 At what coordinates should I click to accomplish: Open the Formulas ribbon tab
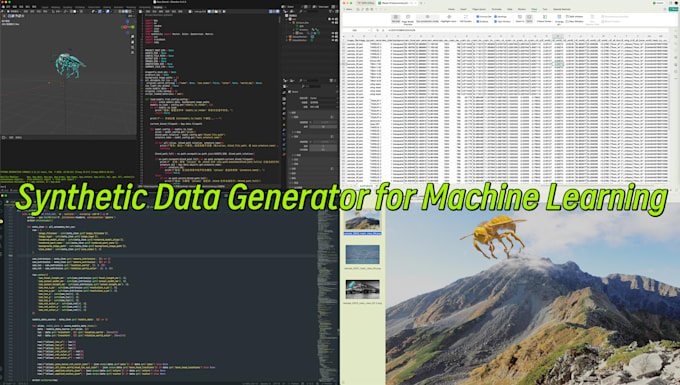tap(497, 9)
